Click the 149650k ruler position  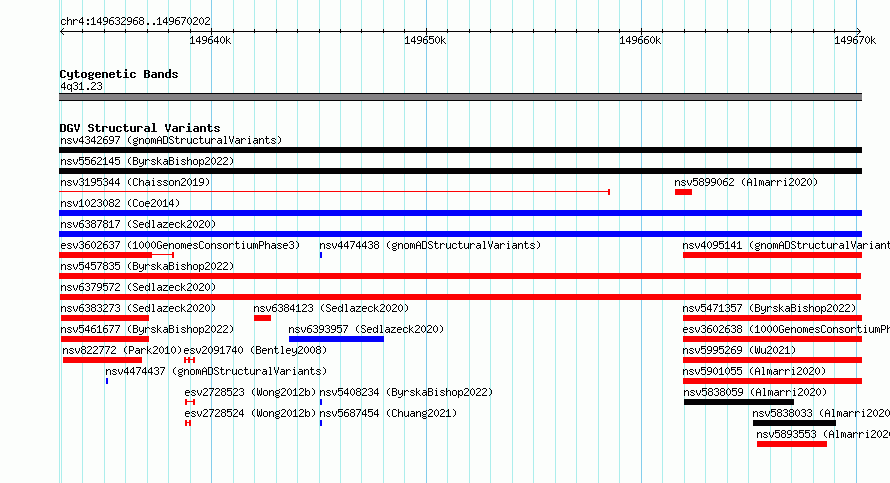[425, 40]
